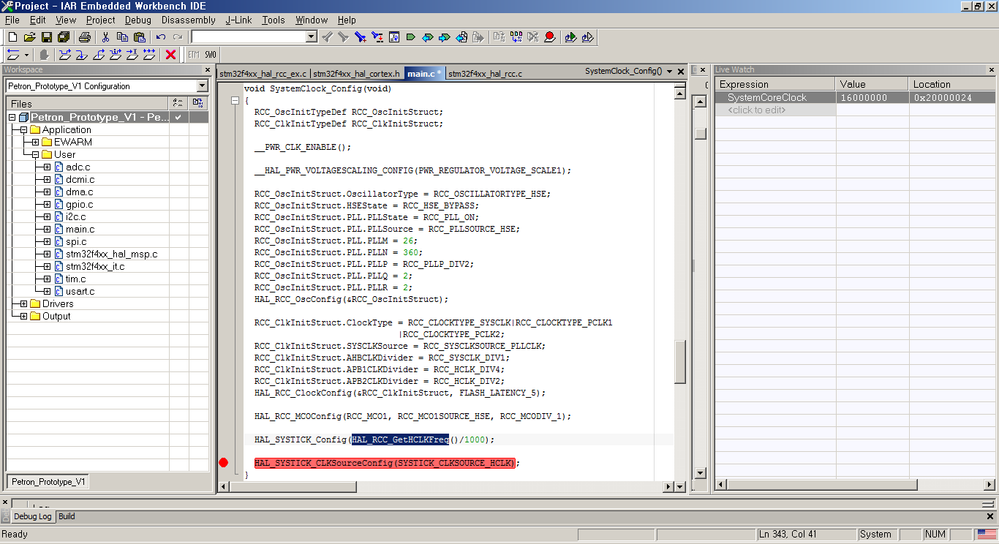
Task: Select stm32f4xx_it.c in the file tree
Action: (x=95, y=266)
